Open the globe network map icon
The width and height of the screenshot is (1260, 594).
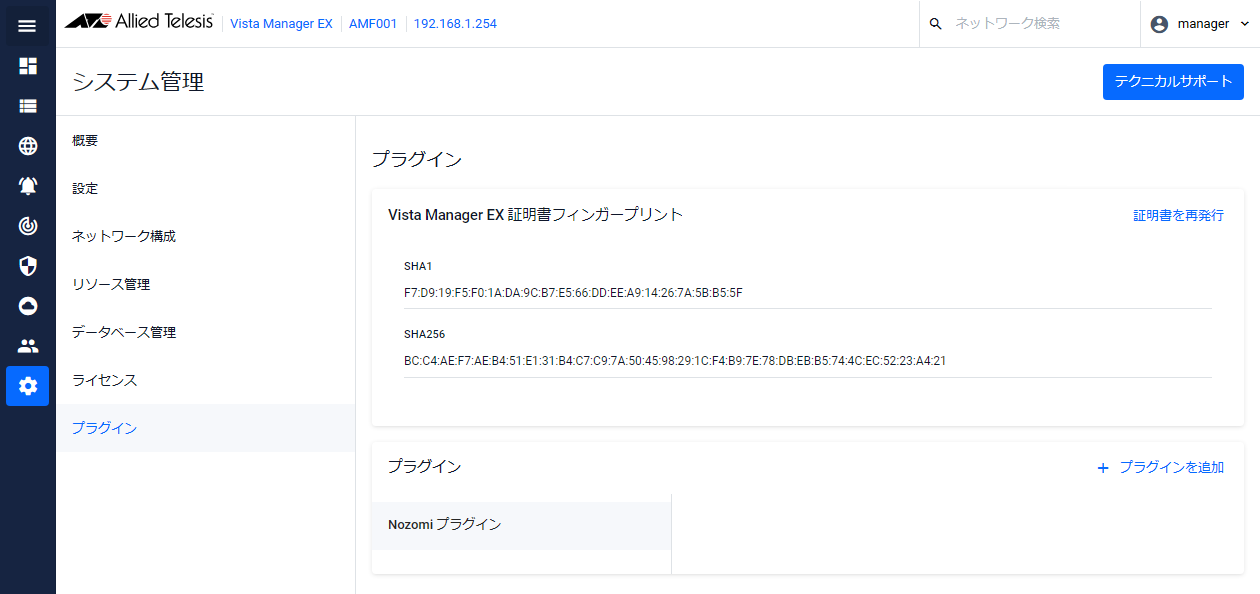point(28,146)
